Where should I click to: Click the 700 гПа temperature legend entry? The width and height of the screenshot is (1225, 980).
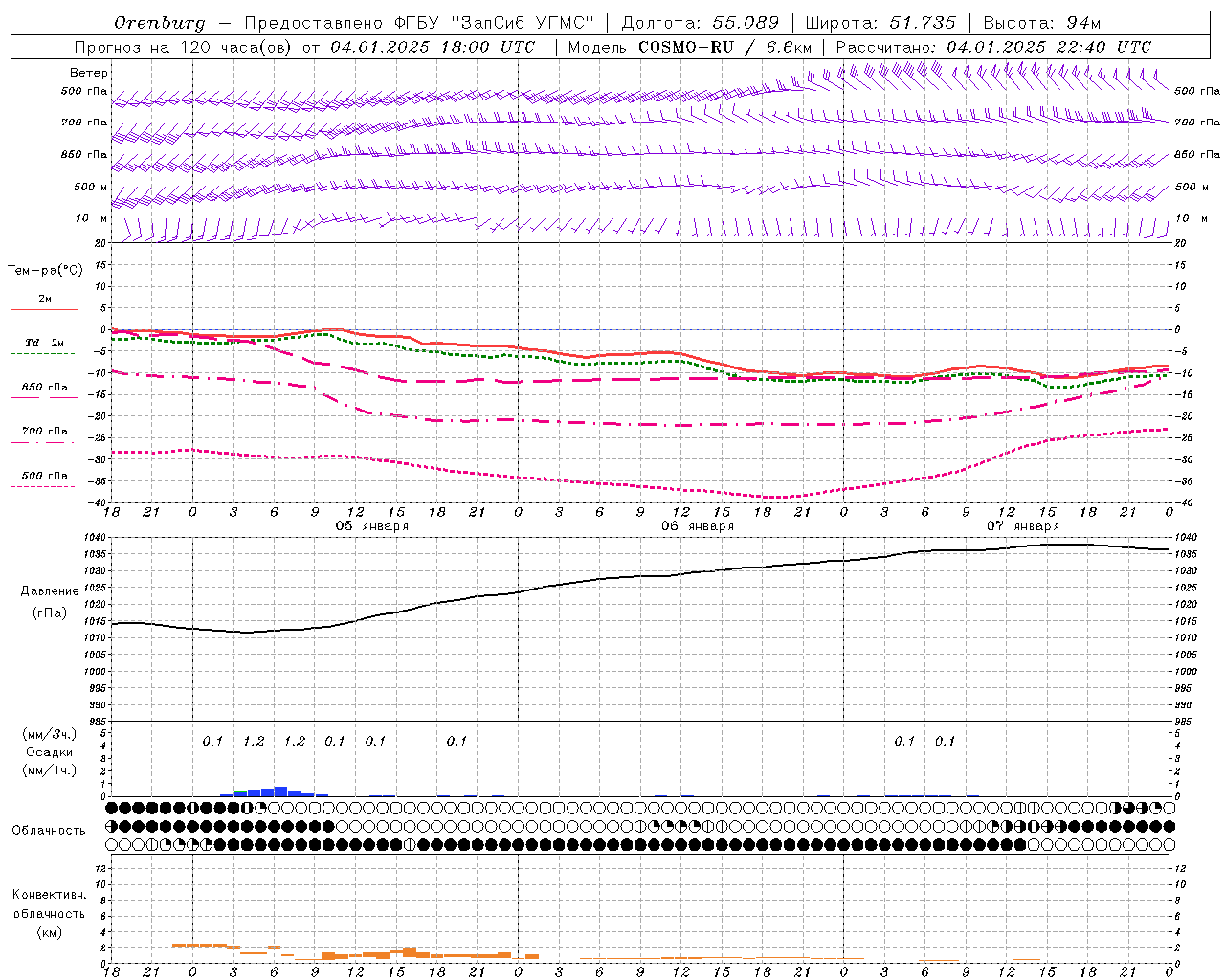pyautogui.click(x=44, y=432)
